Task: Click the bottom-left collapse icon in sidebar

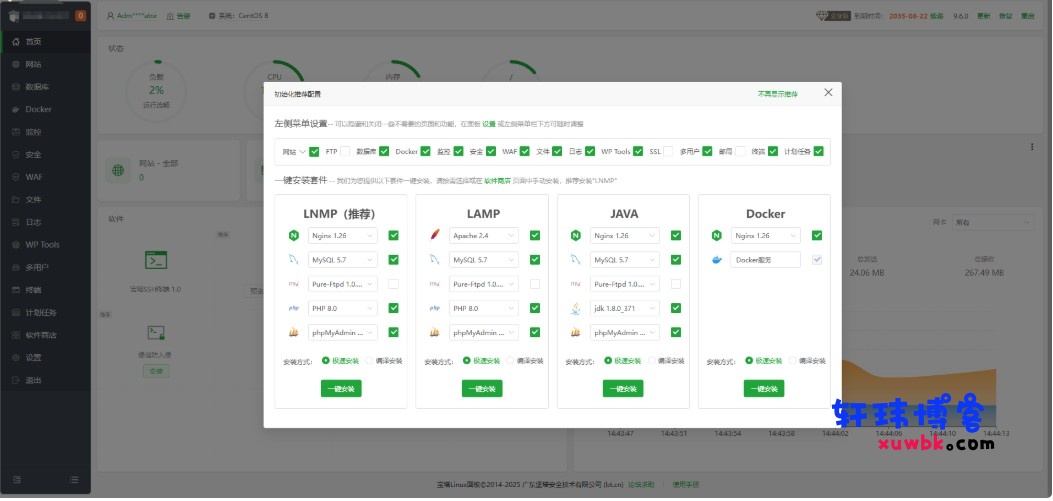Action: coord(17,480)
